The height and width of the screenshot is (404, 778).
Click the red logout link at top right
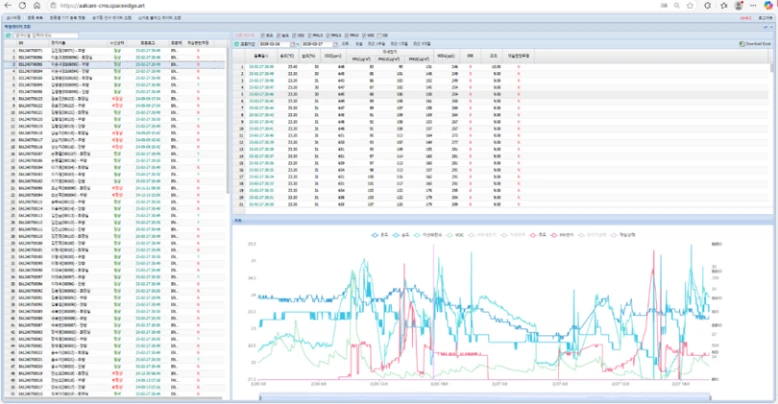[x=747, y=17]
